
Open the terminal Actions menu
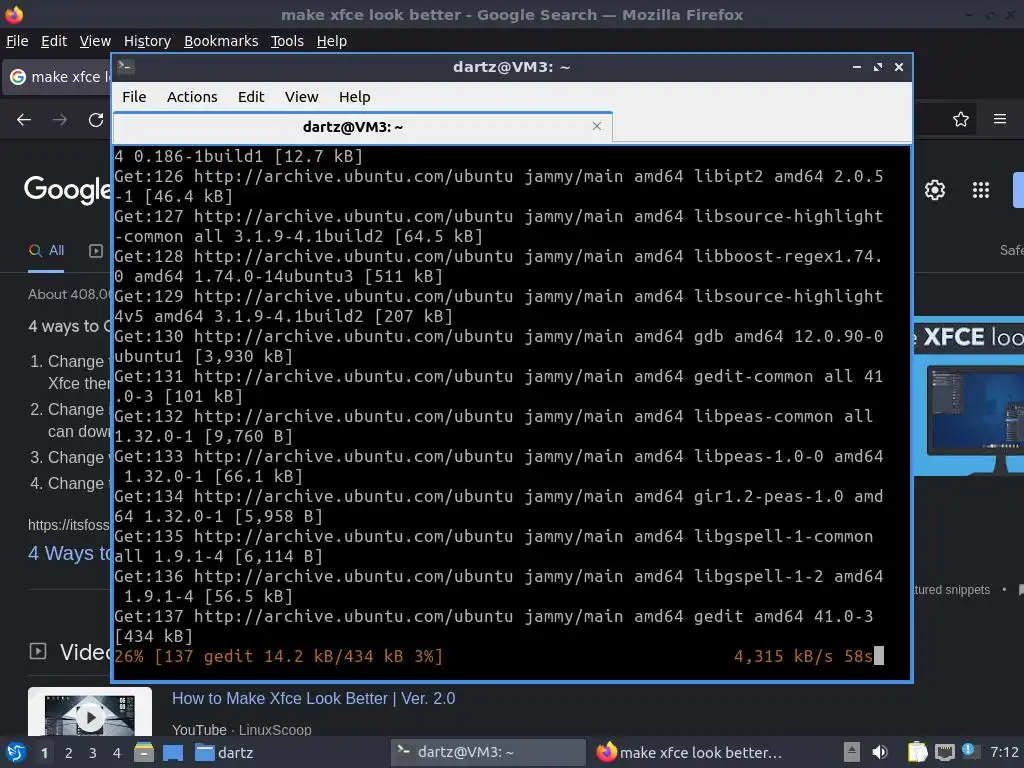point(192,97)
